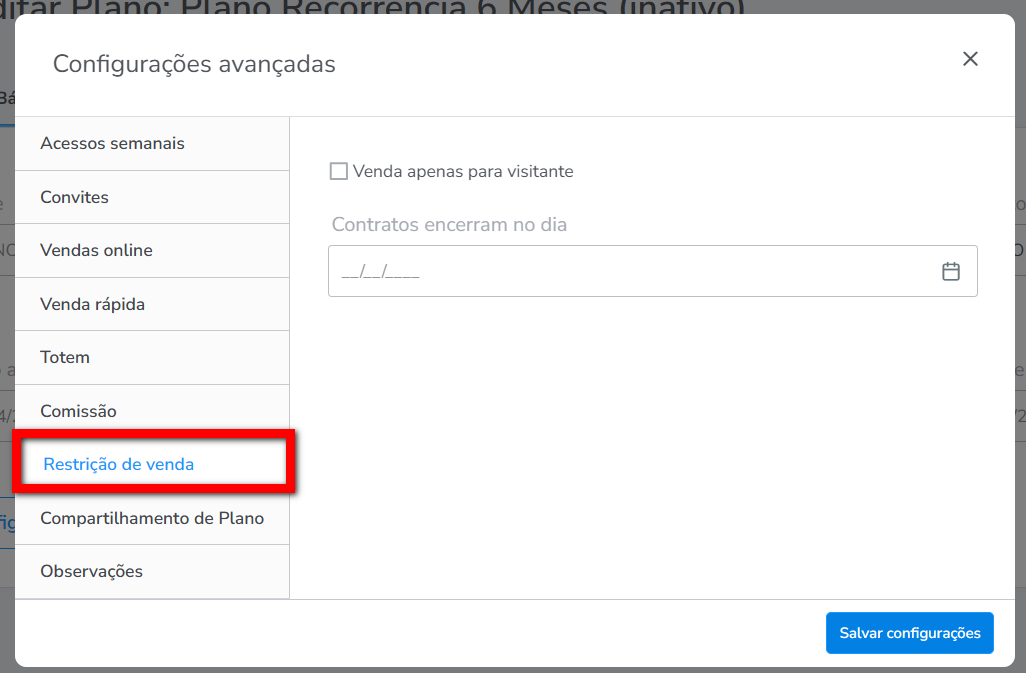Click the Configurações avançadas dialog title

pyautogui.click(x=194, y=64)
